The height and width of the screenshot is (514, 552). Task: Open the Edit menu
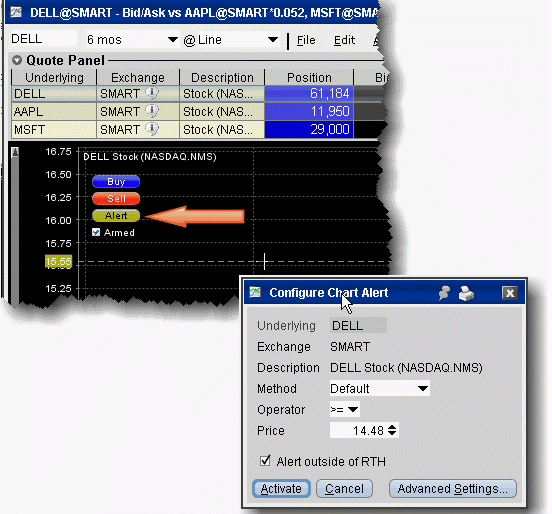pyautogui.click(x=344, y=40)
